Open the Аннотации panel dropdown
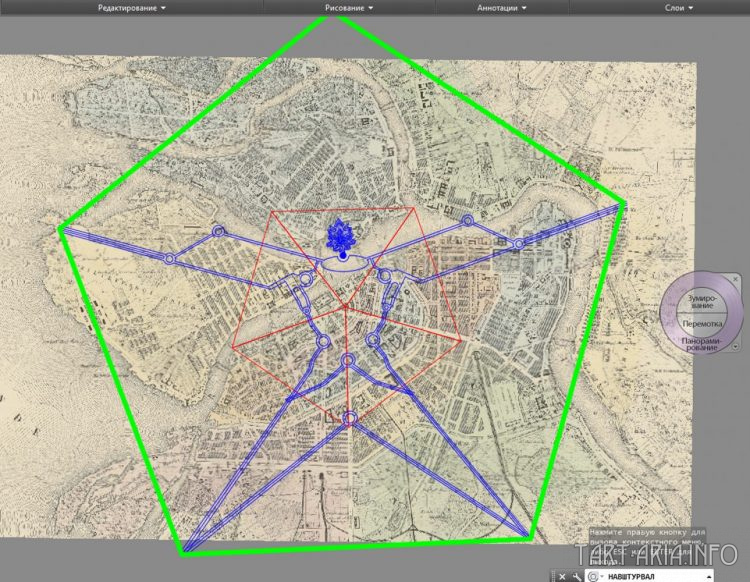Image resolution: width=750 pixels, height=582 pixels. 502,8
